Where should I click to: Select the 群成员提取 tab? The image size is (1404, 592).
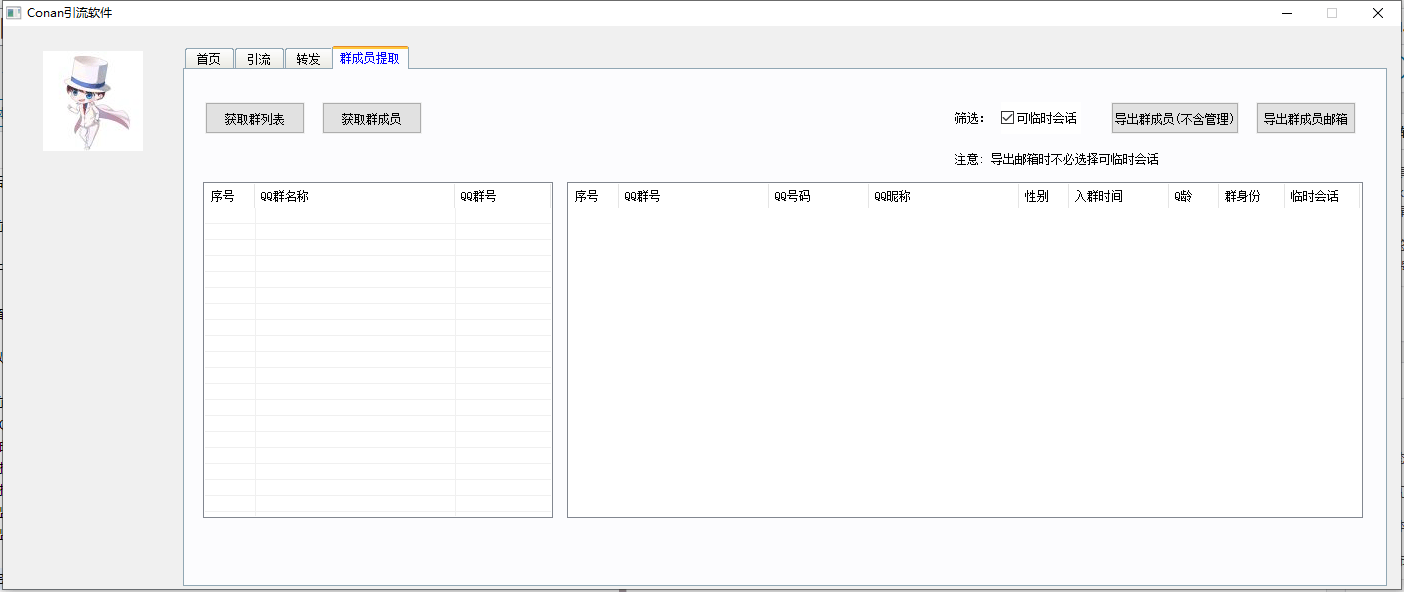tap(370, 58)
